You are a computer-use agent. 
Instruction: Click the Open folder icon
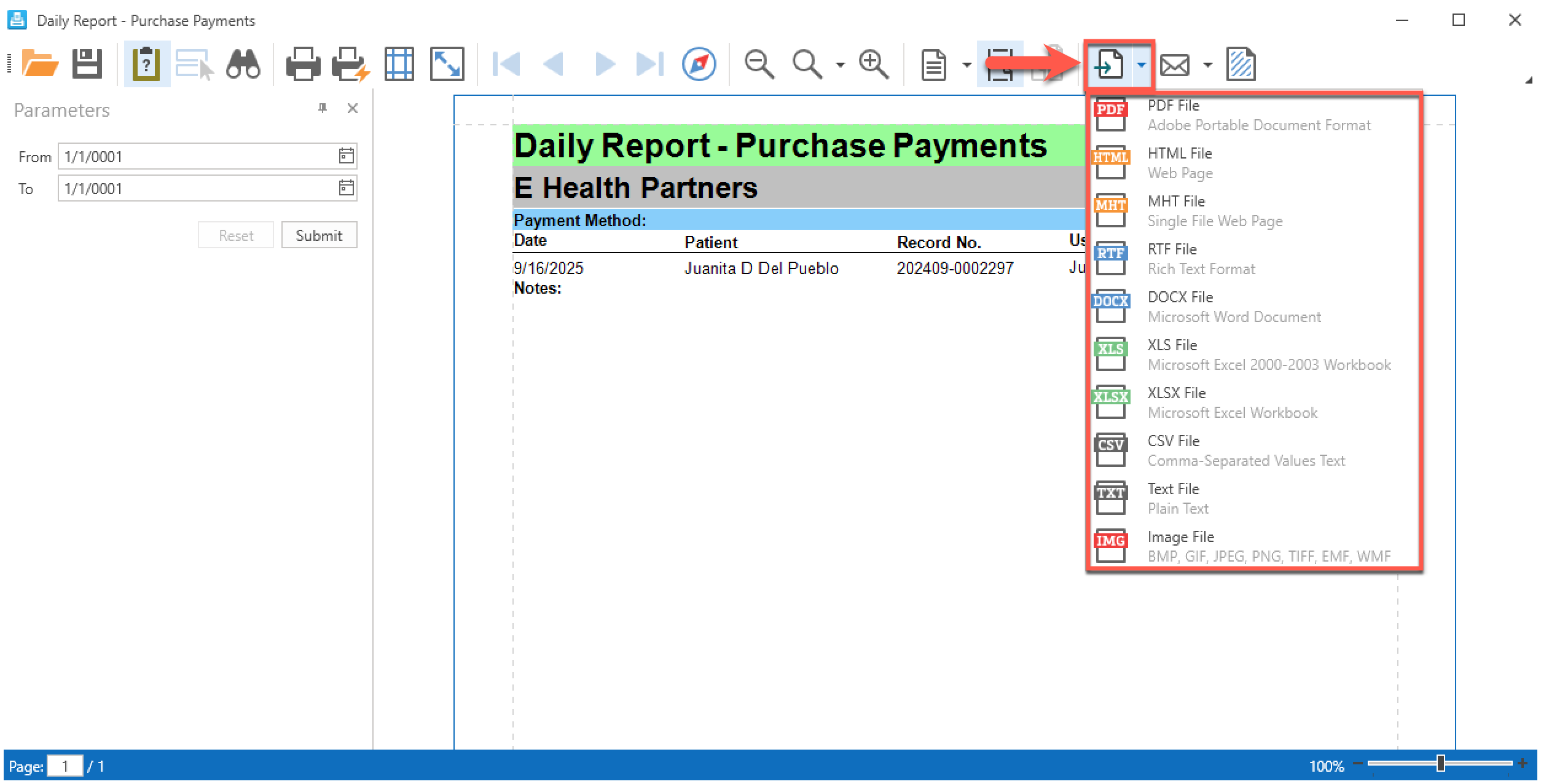click(39, 63)
